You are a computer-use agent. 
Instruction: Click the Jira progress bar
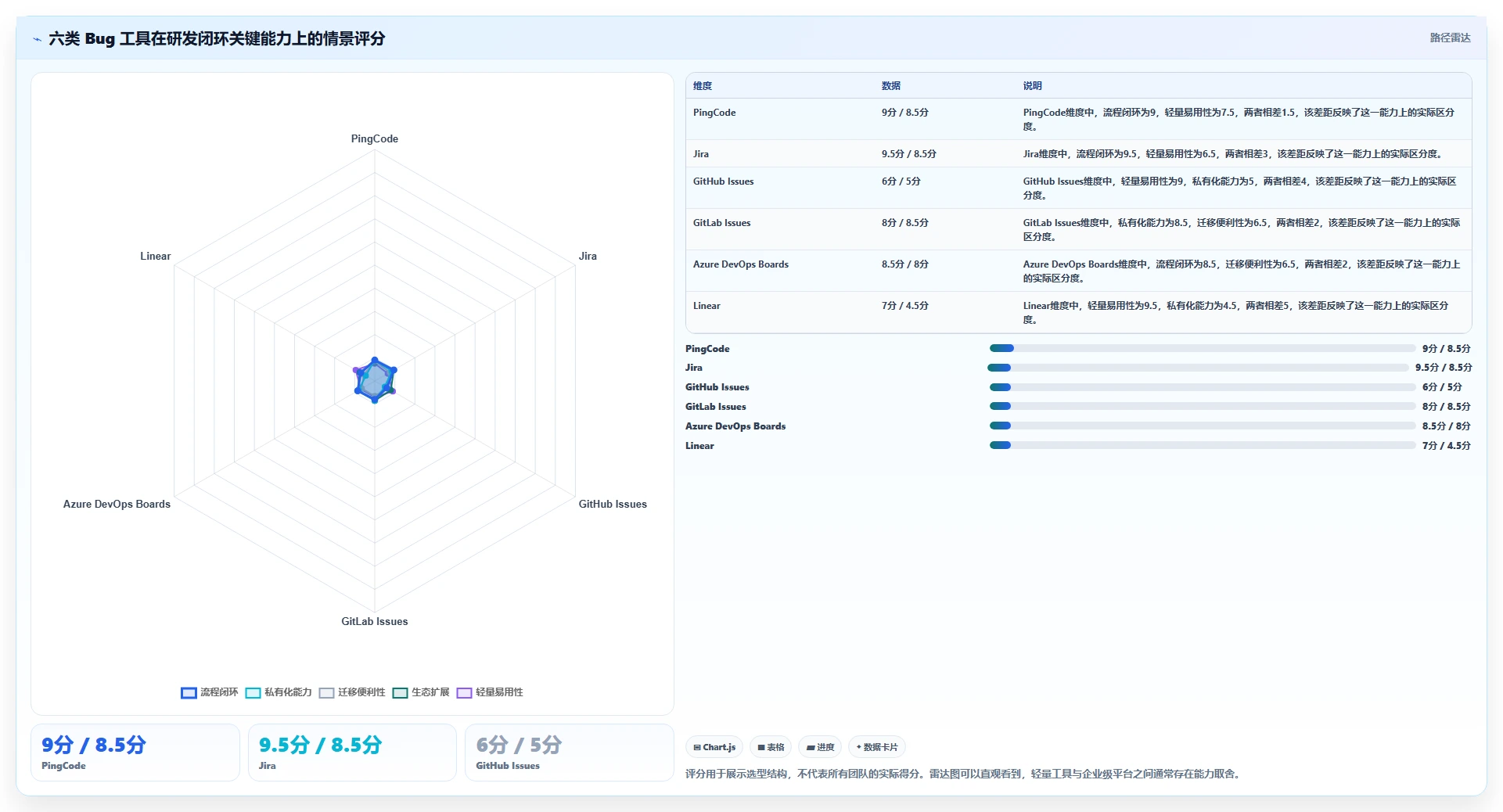pos(1198,368)
